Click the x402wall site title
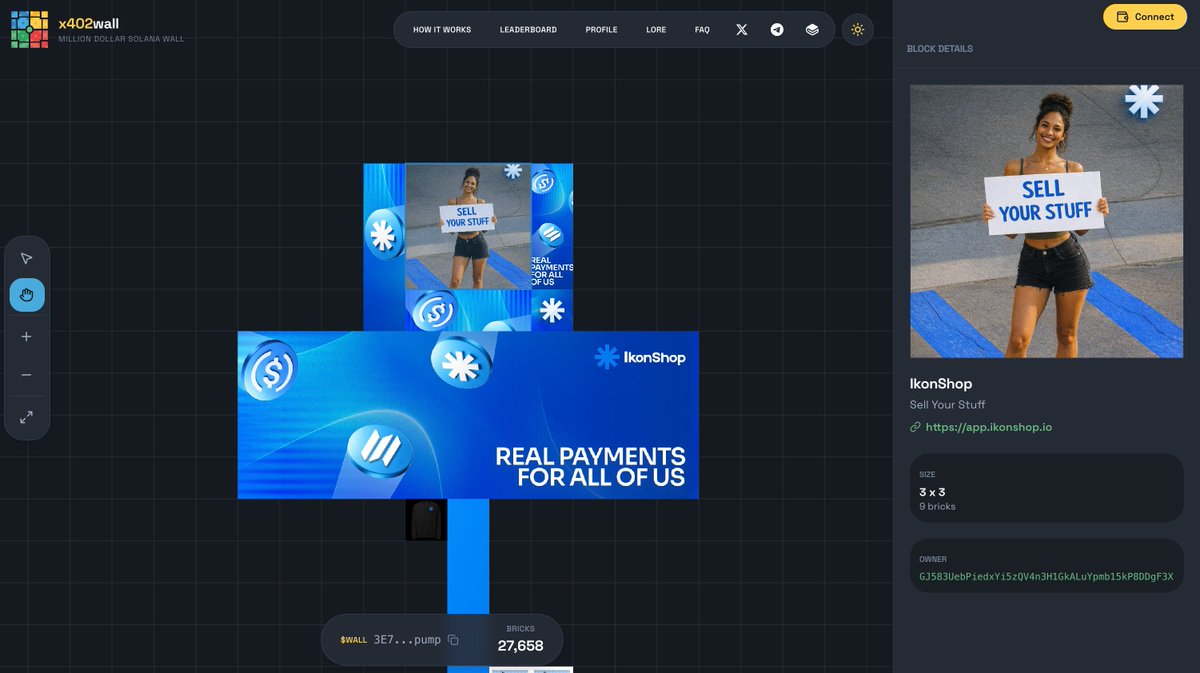The image size is (1200, 673). 88,24
